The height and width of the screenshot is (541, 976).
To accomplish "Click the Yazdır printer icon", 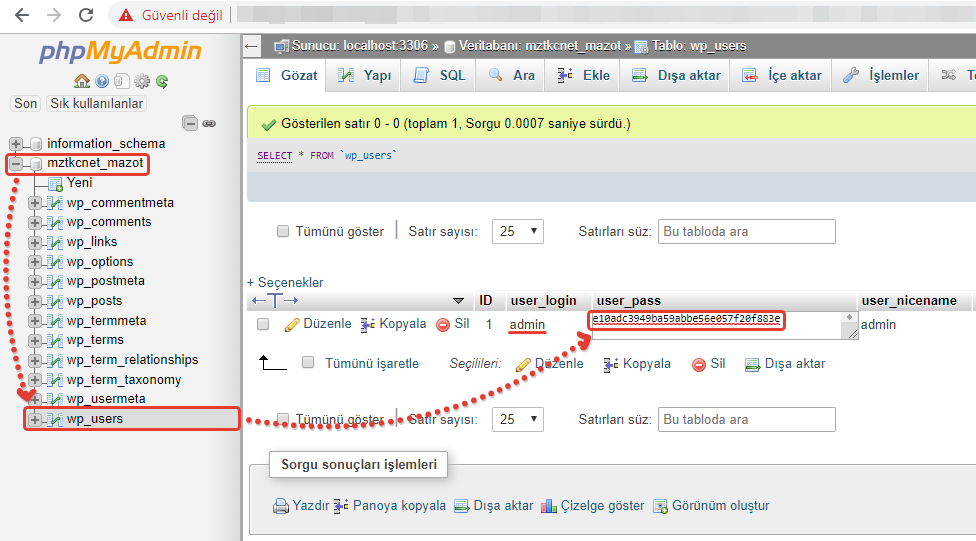I will pos(281,506).
